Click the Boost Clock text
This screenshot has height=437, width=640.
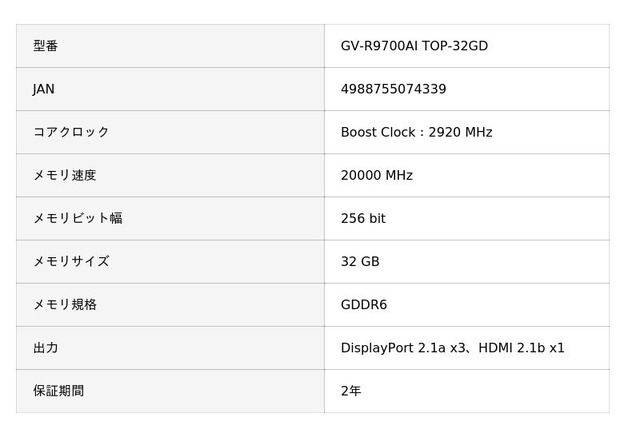tap(376, 132)
